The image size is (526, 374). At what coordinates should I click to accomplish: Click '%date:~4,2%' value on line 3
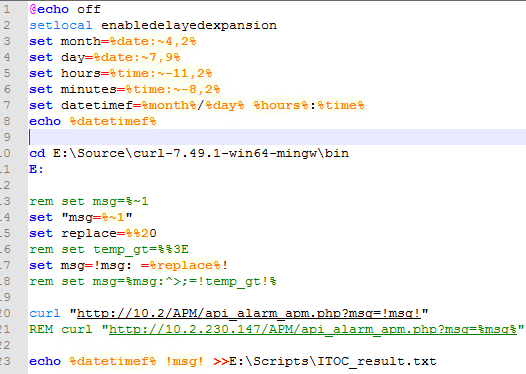[153, 41]
